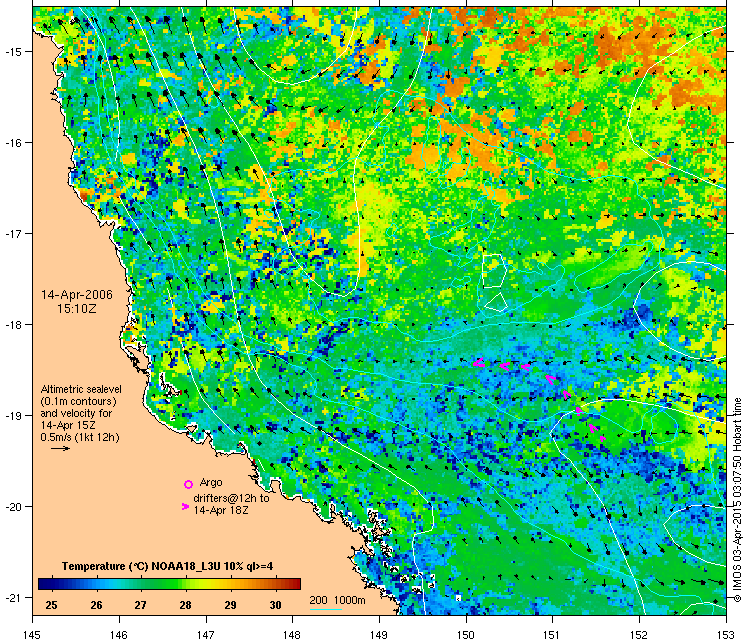Click the colorbar value 27
The width and height of the screenshot is (750, 640).
pyautogui.click(x=140, y=605)
